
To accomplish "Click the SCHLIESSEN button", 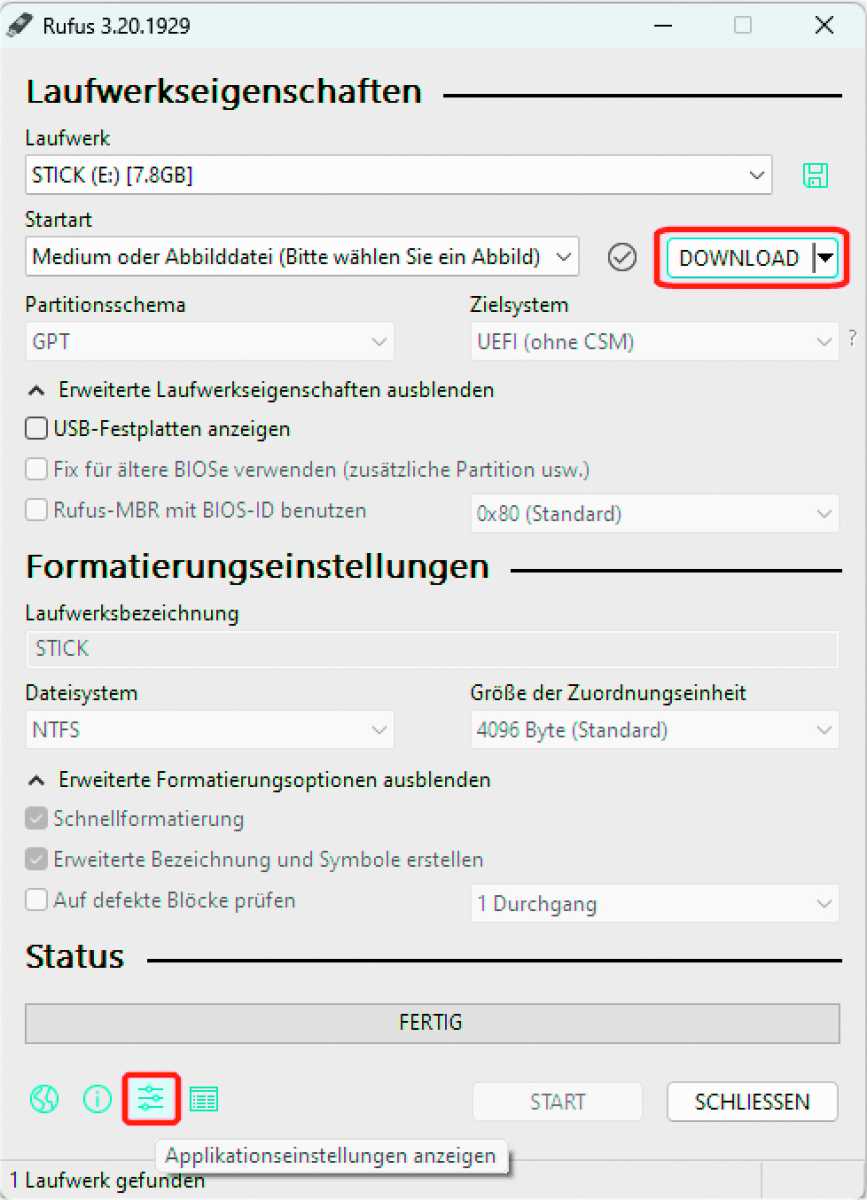I will pyautogui.click(x=752, y=1102).
